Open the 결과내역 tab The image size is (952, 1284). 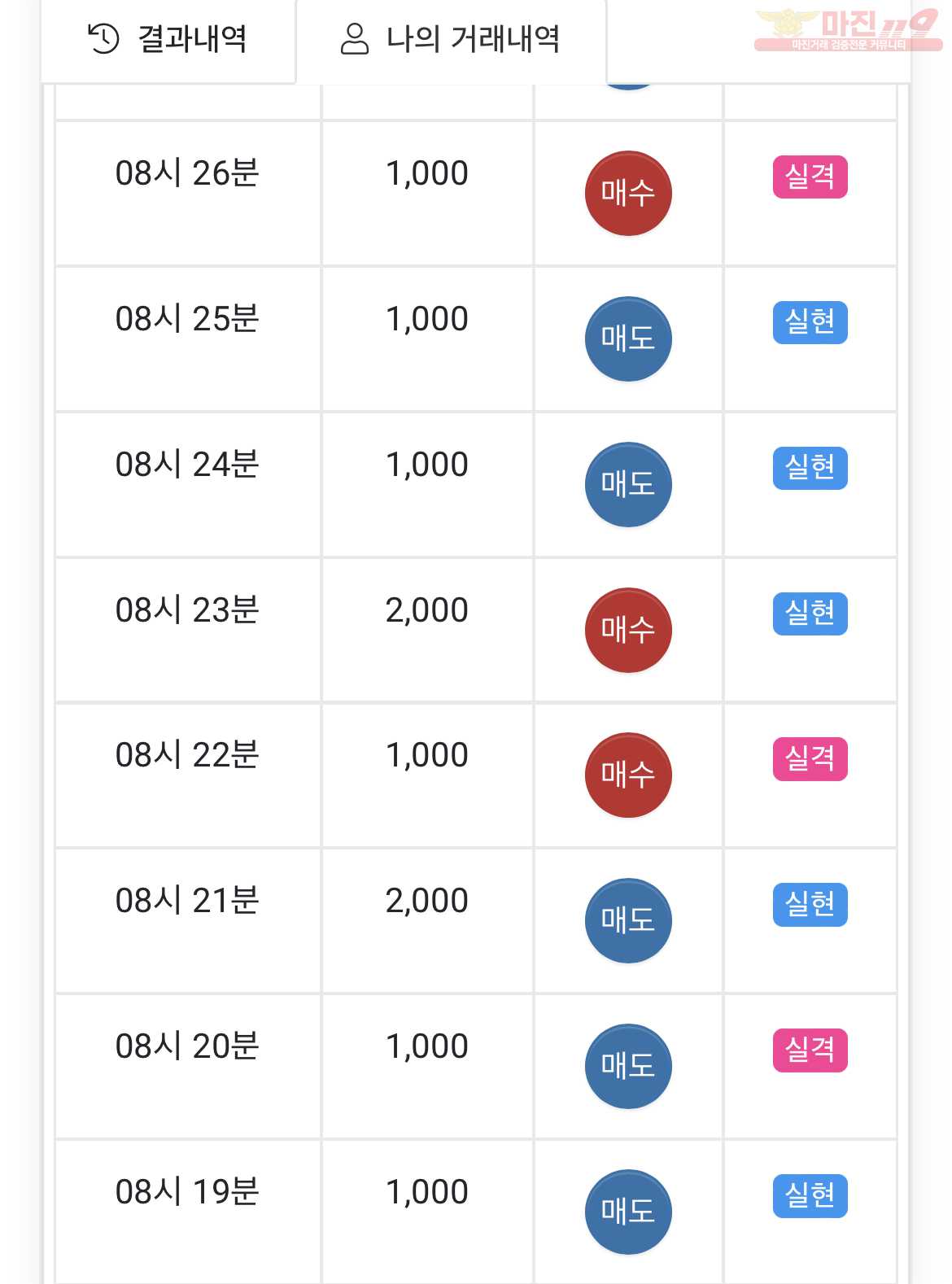pos(168,40)
